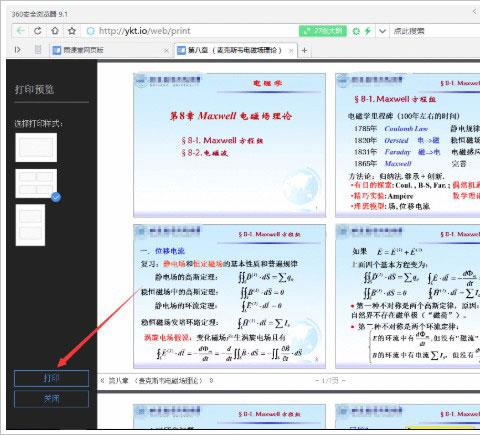Click the browser back arrow

tap(21, 31)
